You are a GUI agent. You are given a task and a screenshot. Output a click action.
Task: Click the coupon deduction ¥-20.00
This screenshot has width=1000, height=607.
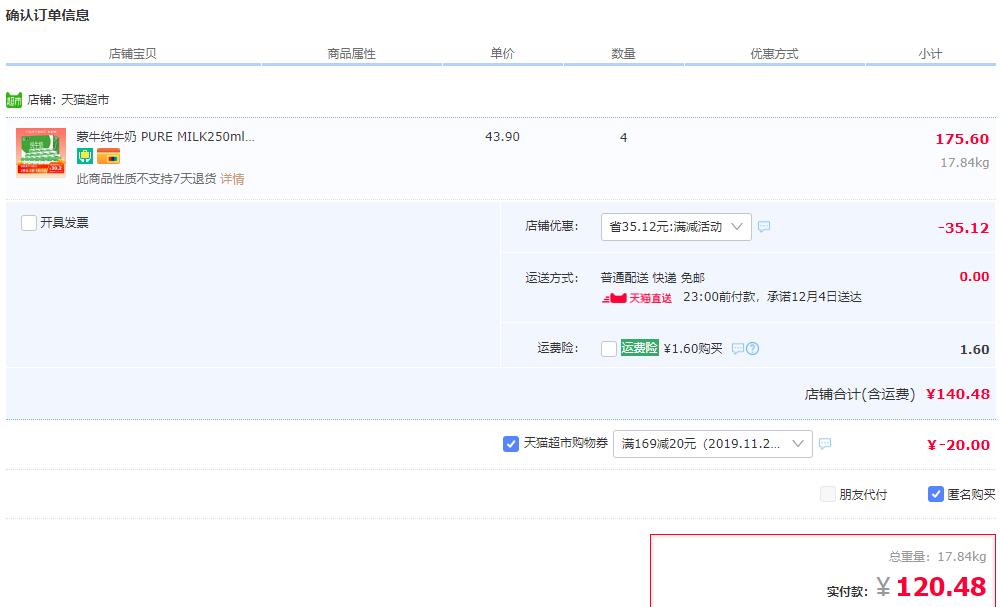point(958,445)
